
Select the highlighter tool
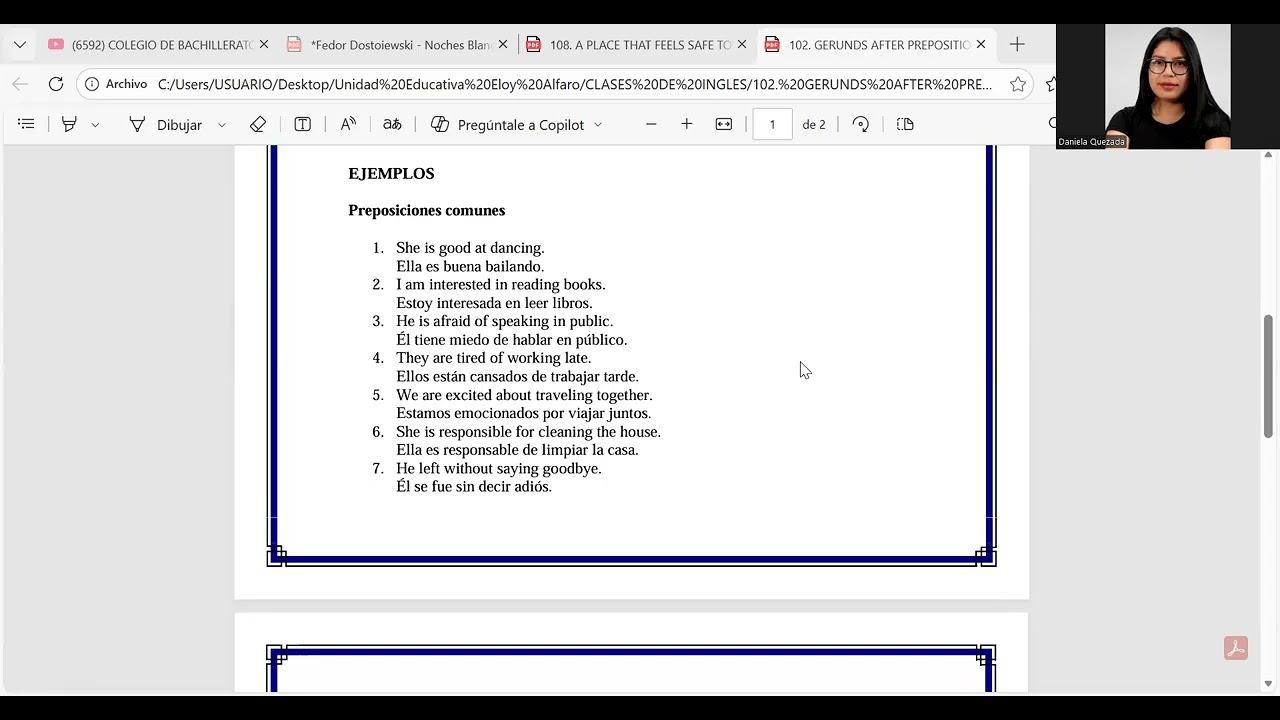coord(69,124)
